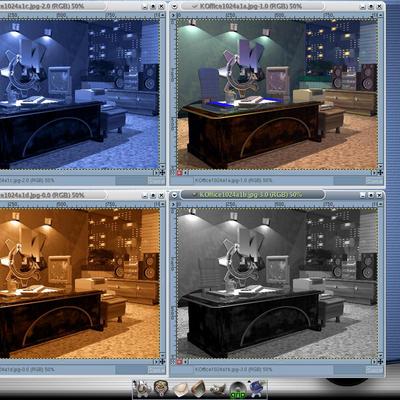This screenshot has height=400, width=400.
Task: Close the sepia a1d.jpg-0.0 window
Action: coord(161,195)
